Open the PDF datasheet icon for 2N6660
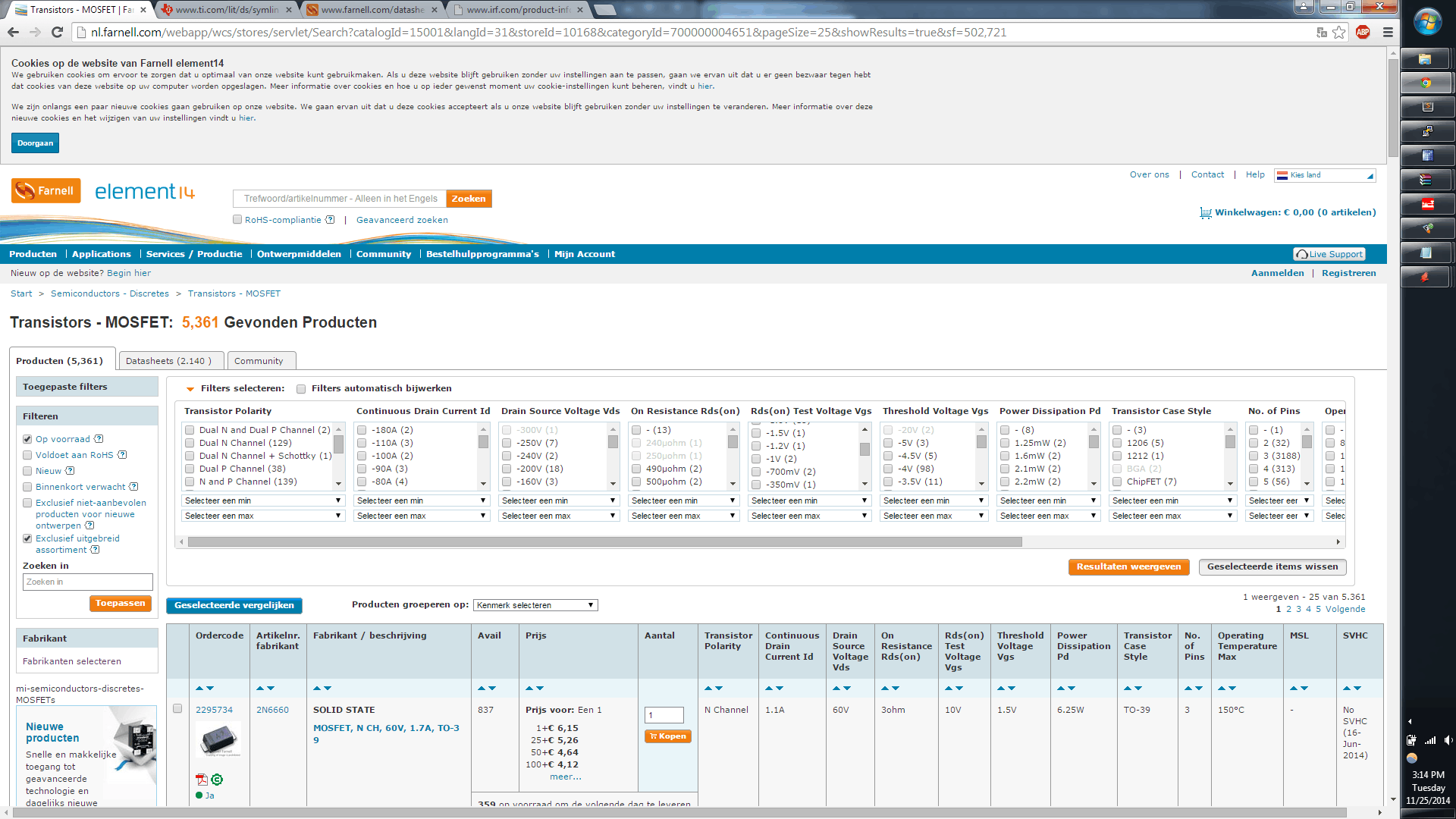The image size is (1456, 819). point(201,780)
